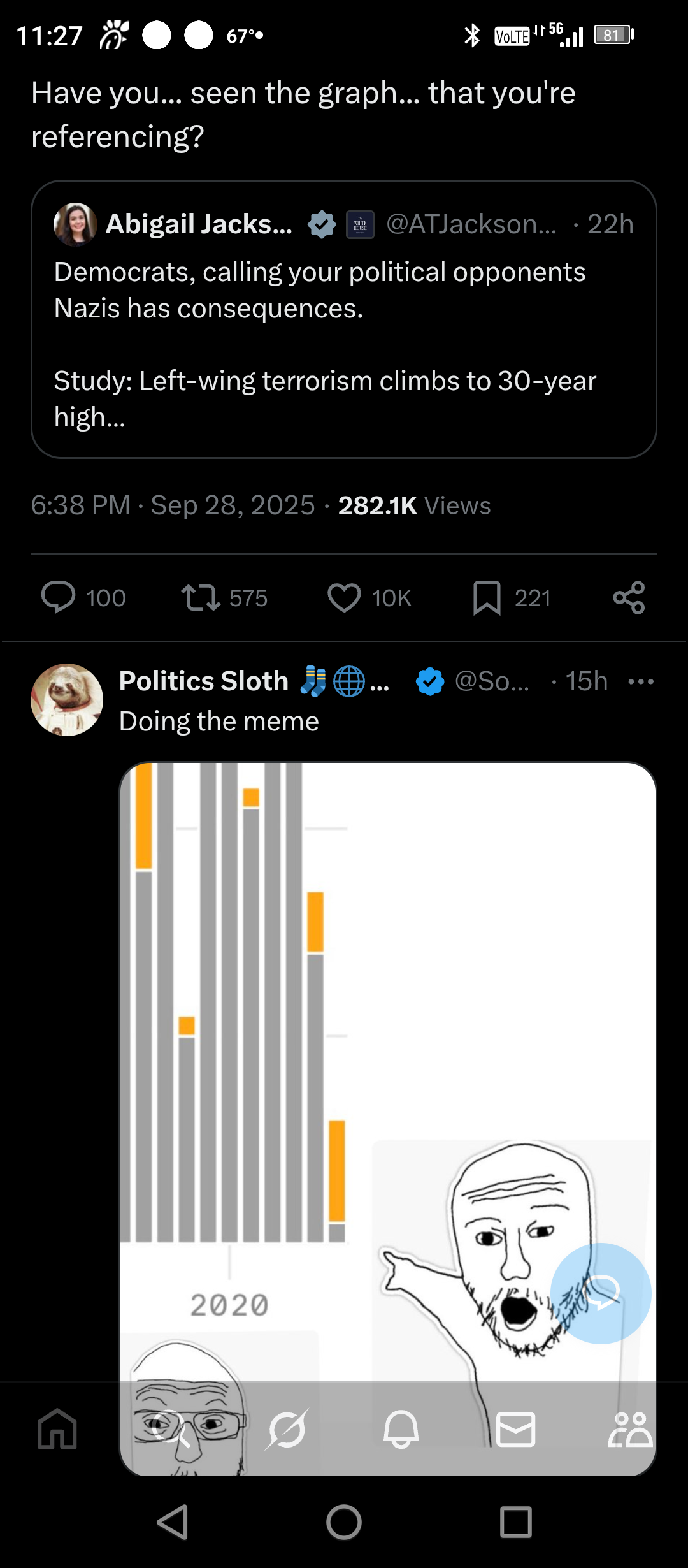The image size is (688, 1568).
Task: Like the tweet with 10K likes
Action: (345, 598)
